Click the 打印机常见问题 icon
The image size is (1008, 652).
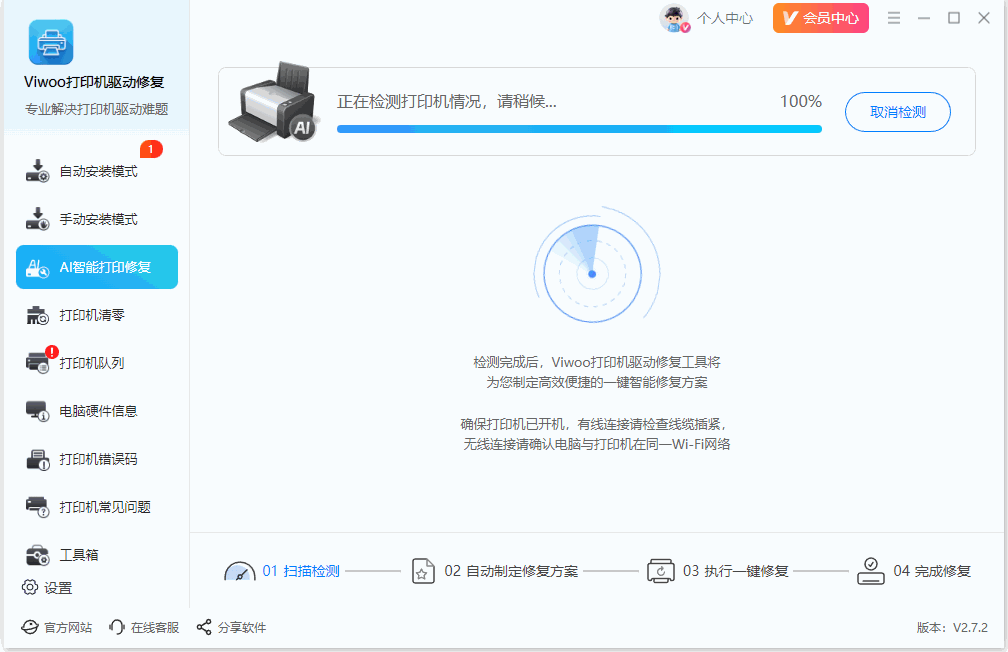(37, 507)
